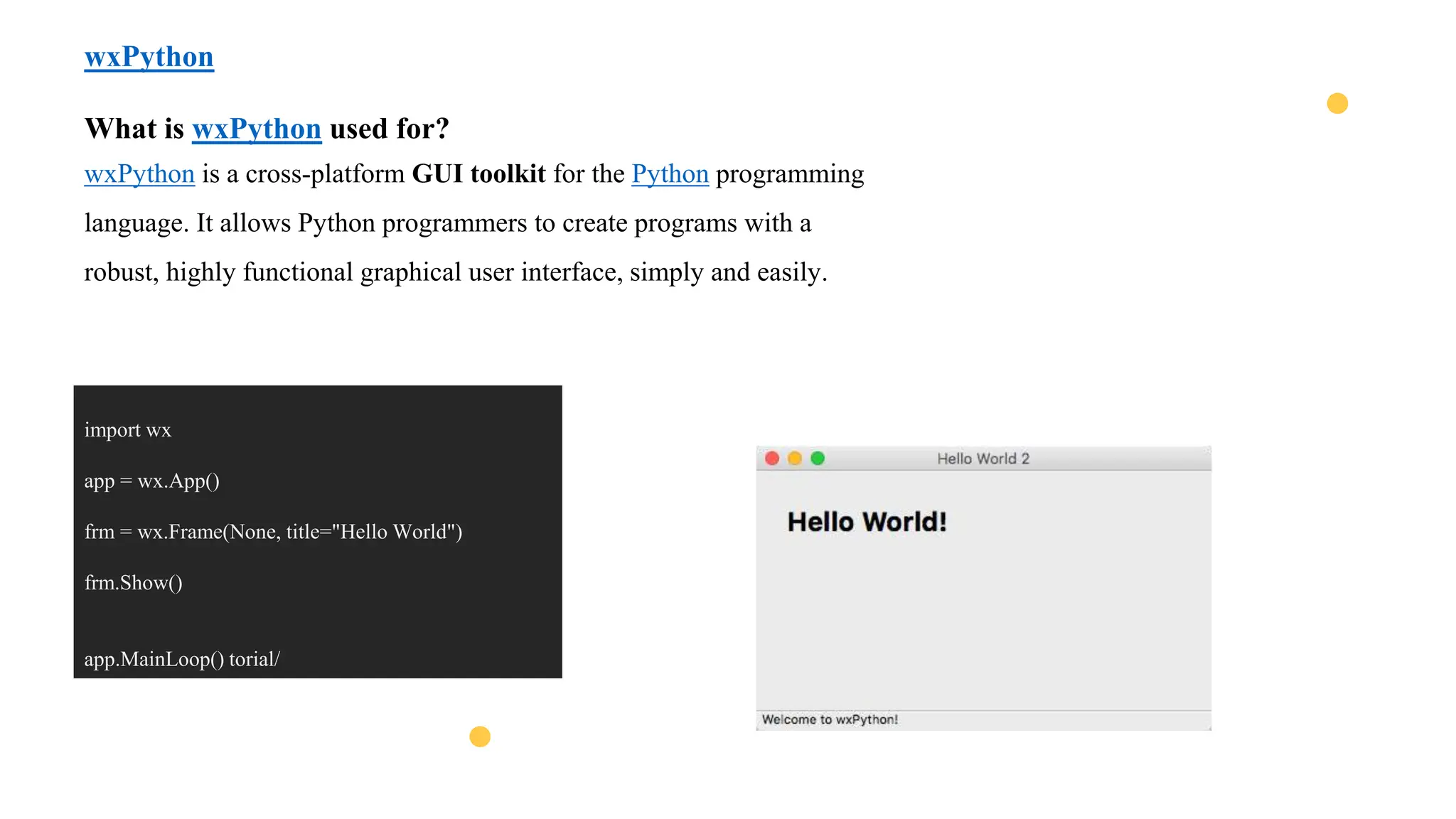The image size is (1456, 819).
Task: Close the Hello World 2 window (red button)
Action: 772,459
